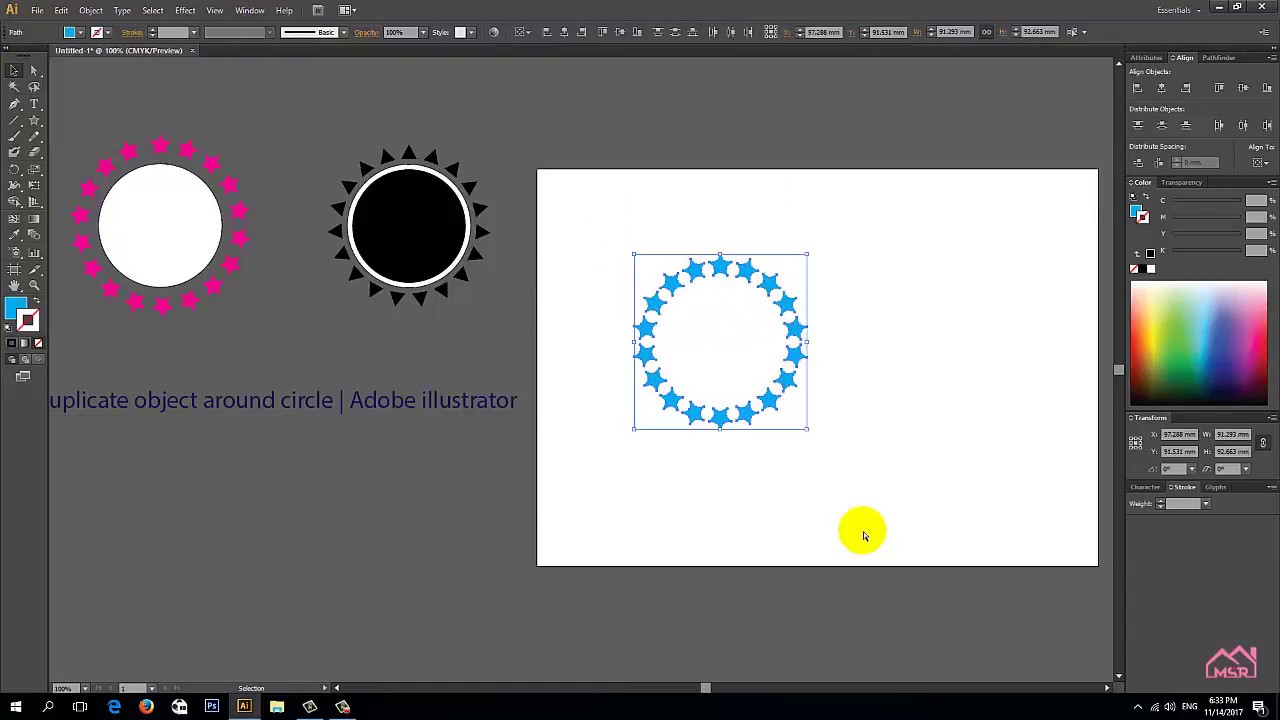Open the Window menu
The image size is (1280, 720).
[x=250, y=10]
